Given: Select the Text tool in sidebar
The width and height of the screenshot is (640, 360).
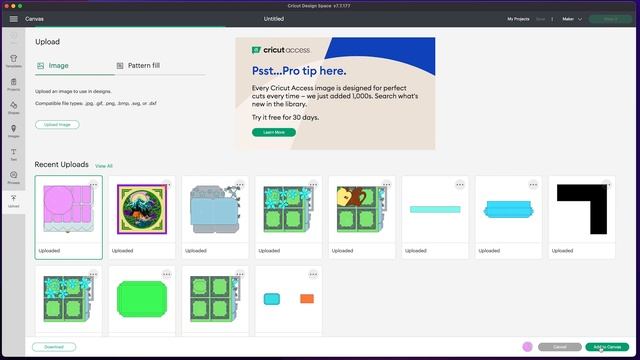Looking at the screenshot, I should pos(13,155).
